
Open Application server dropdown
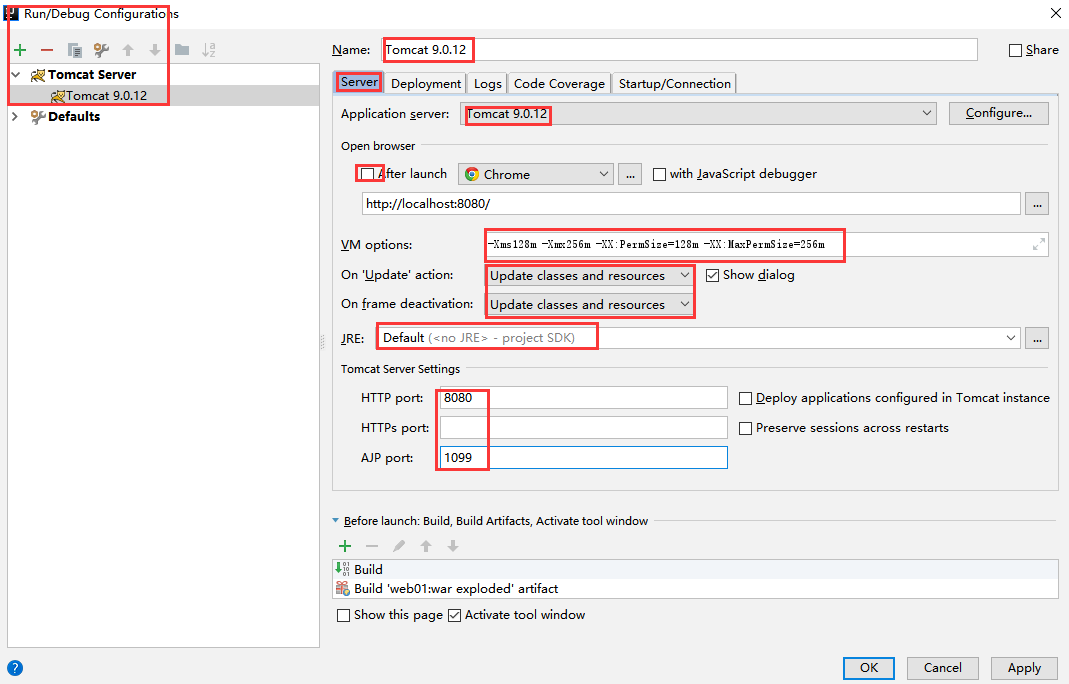(698, 113)
